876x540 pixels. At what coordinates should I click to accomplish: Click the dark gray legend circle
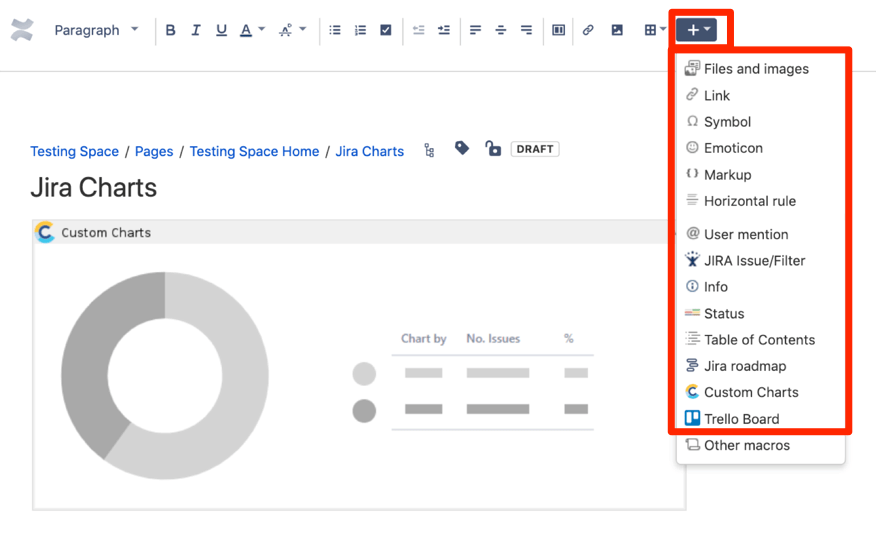coord(364,410)
